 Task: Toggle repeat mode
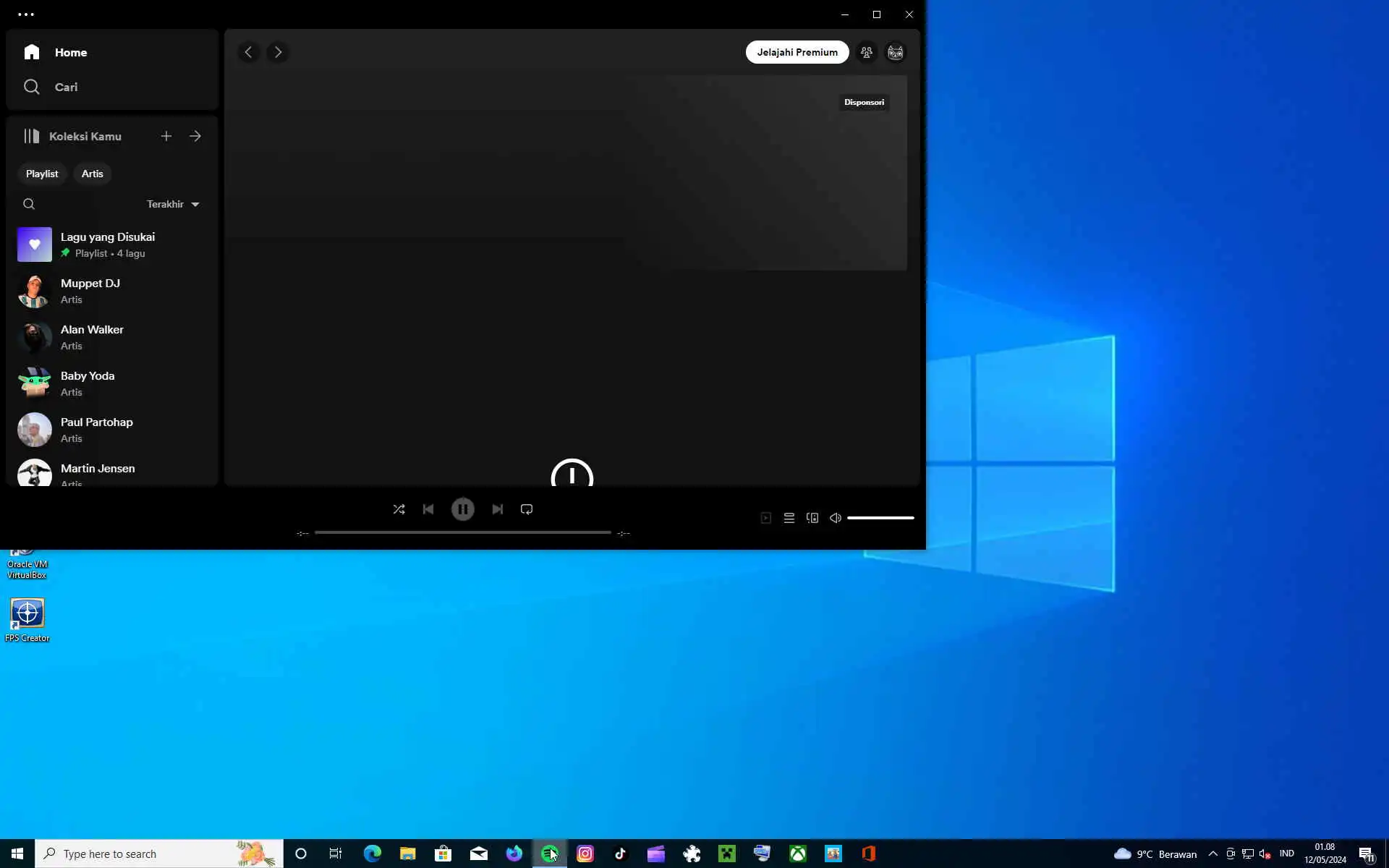(527, 509)
